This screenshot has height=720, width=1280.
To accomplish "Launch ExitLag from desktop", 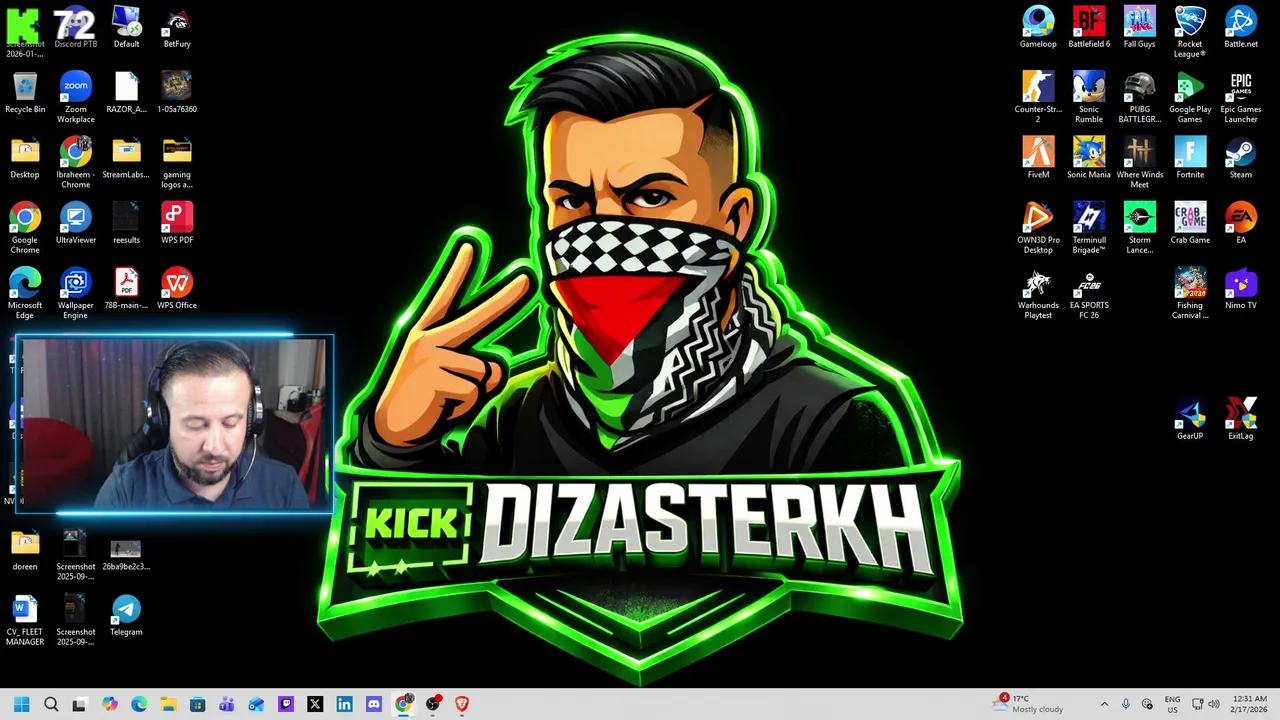I will click(x=1241, y=418).
